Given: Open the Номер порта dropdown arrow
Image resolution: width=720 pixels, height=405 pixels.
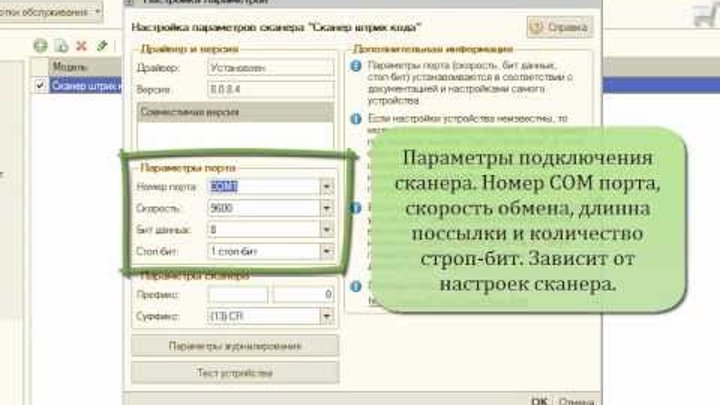Looking at the screenshot, I should pos(326,186).
